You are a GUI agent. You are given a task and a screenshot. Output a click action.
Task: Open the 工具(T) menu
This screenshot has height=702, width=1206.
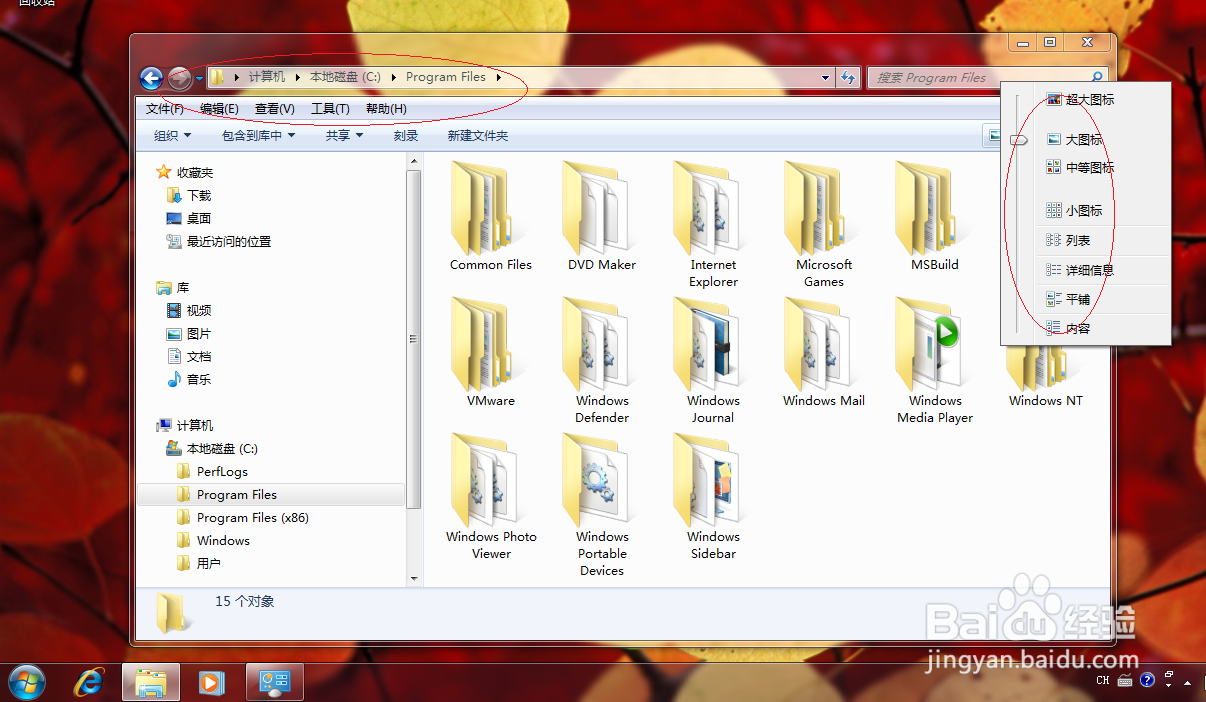[330, 109]
